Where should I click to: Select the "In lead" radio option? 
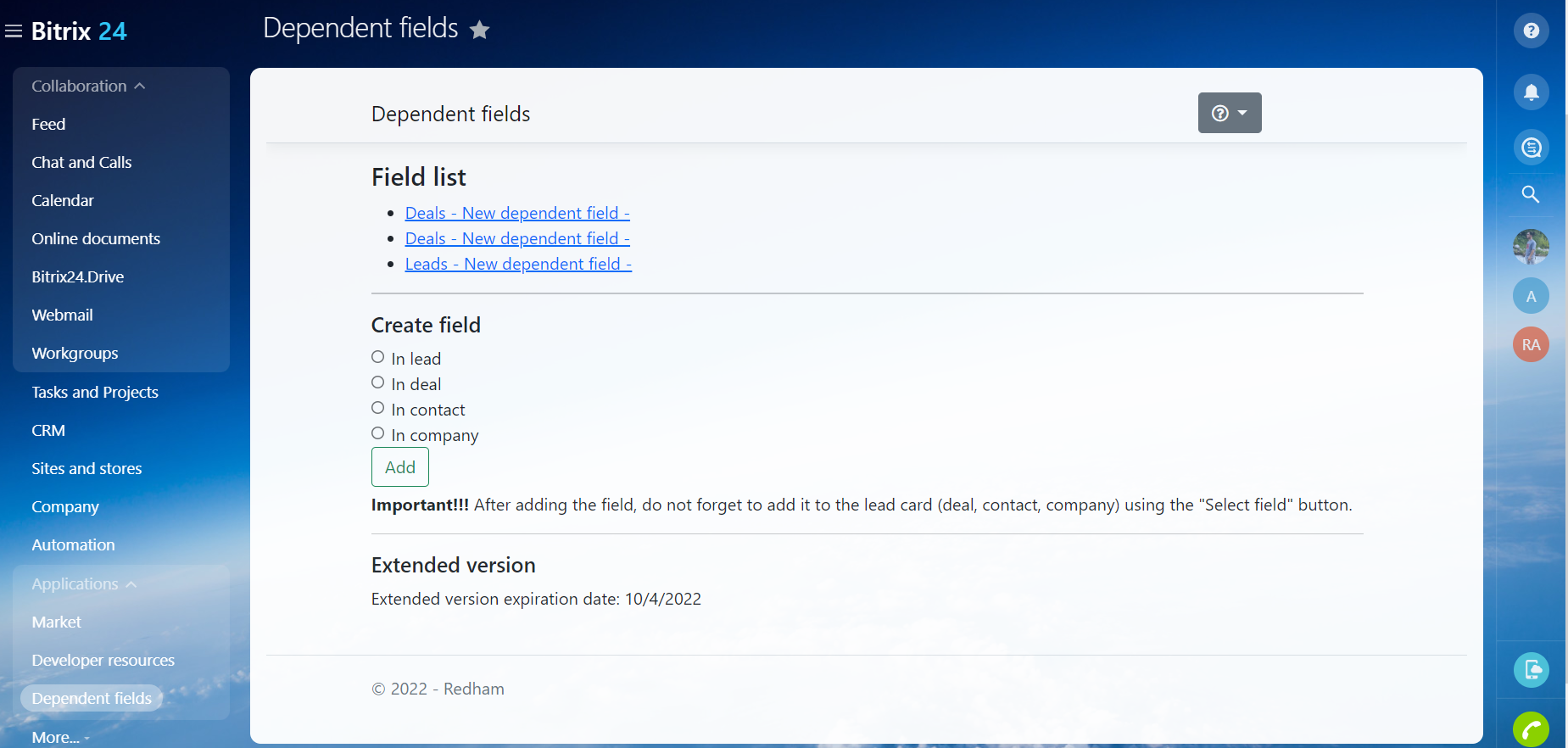378,357
